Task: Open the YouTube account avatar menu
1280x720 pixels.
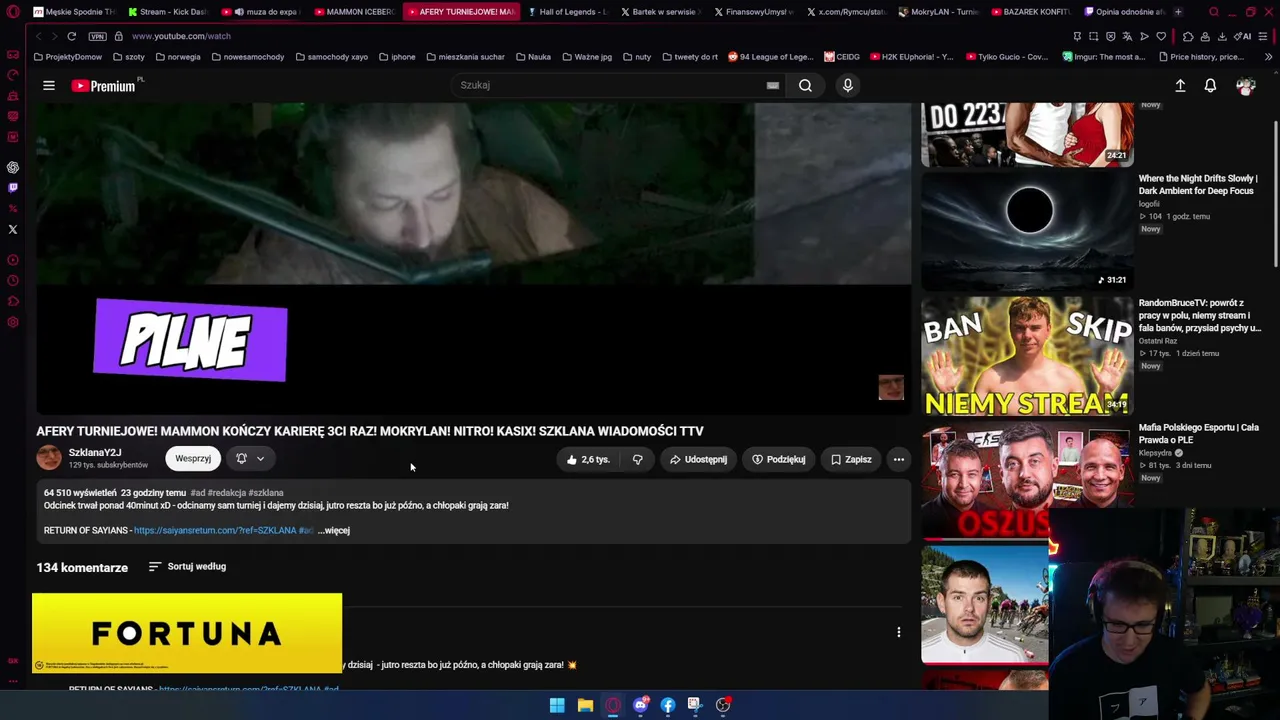Action: coord(1245,86)
